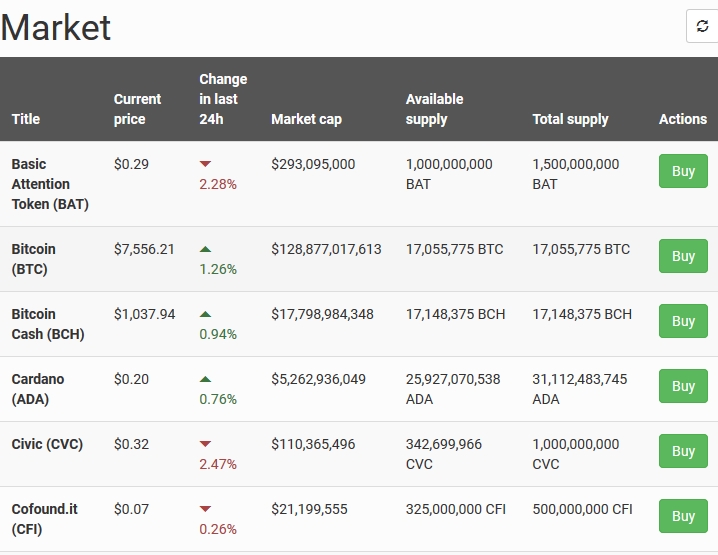Sort by Current price column header
This screenshot has height=555, width=718.
coord(137,109)
